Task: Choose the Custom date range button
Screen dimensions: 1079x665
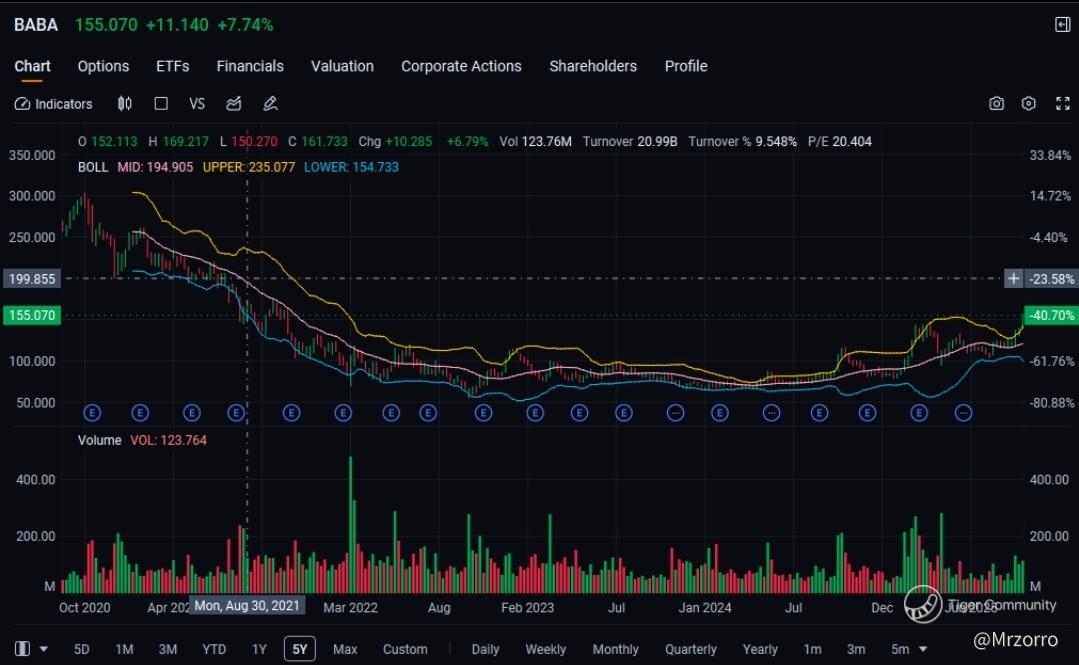Action: point(405,649)
